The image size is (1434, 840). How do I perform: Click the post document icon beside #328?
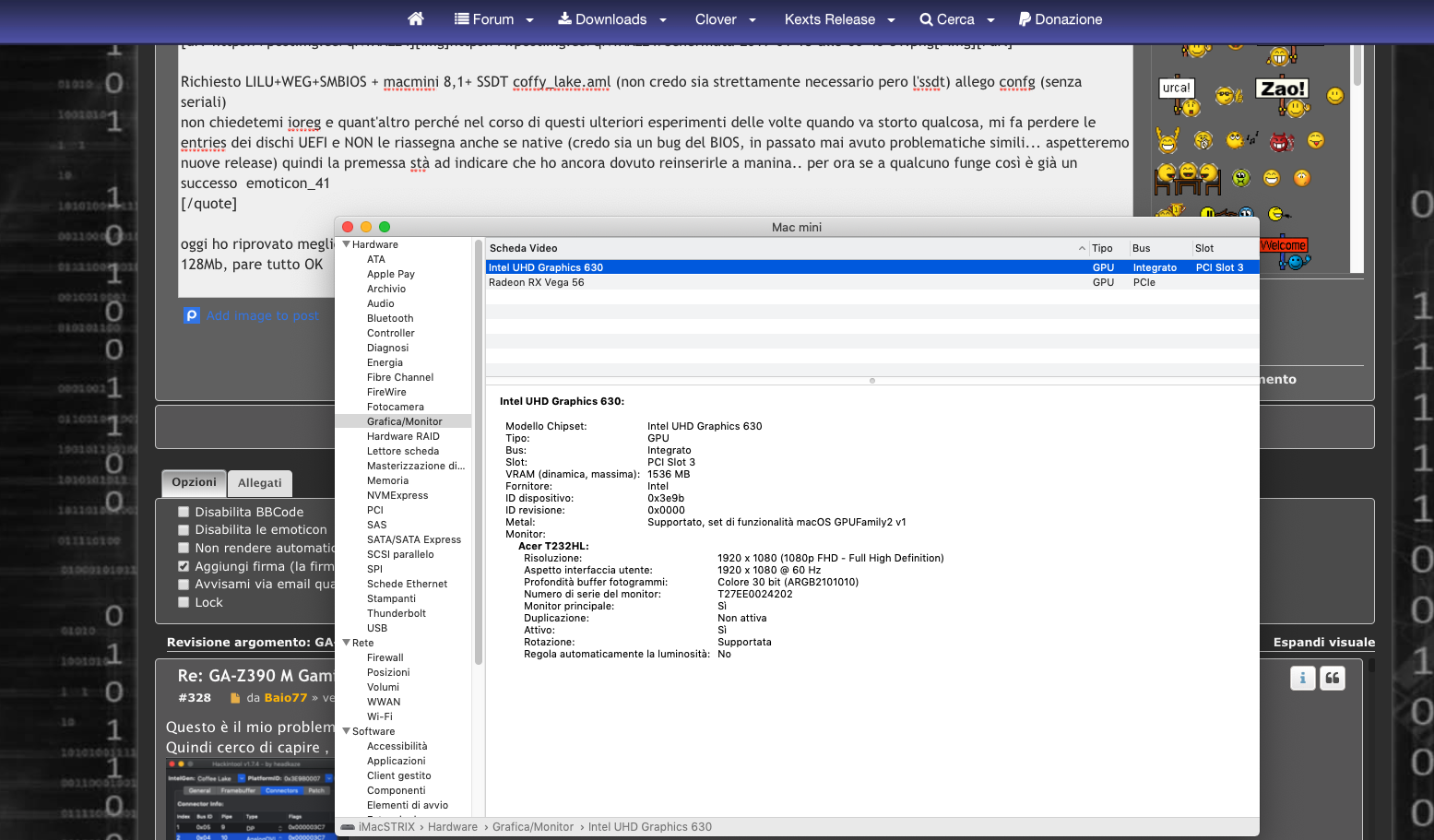pos(235,698)
